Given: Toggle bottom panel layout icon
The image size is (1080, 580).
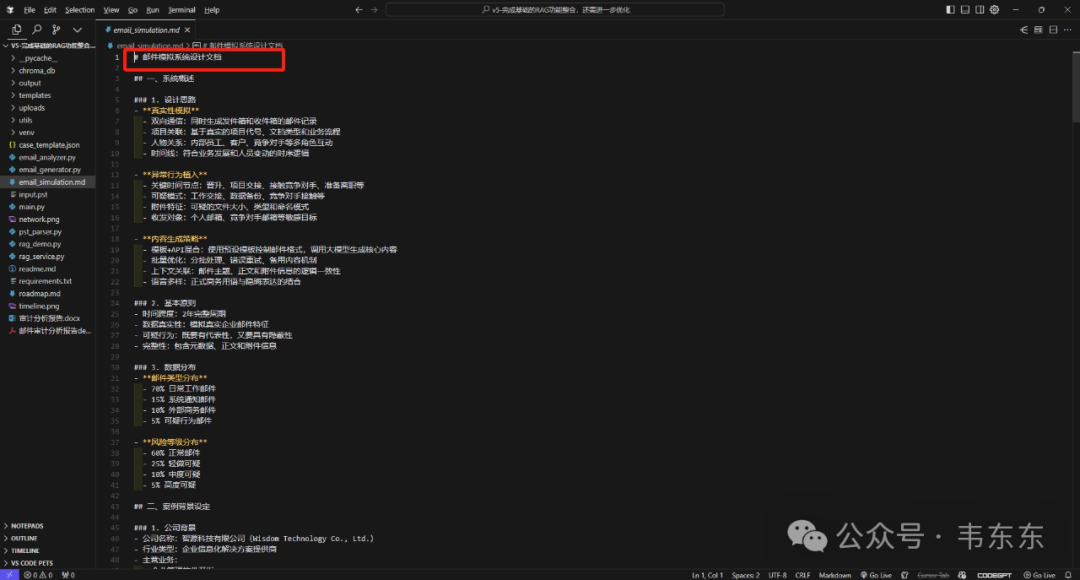Looking at the screenshot, I should point(965,10).
